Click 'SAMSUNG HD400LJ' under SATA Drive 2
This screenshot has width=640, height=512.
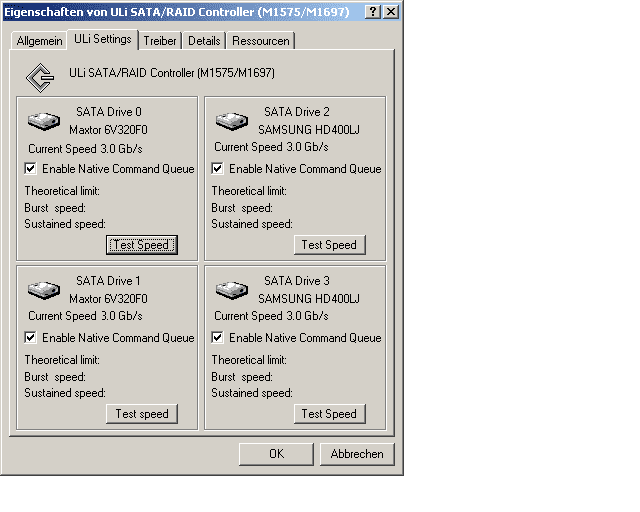[x=309, y=130]
